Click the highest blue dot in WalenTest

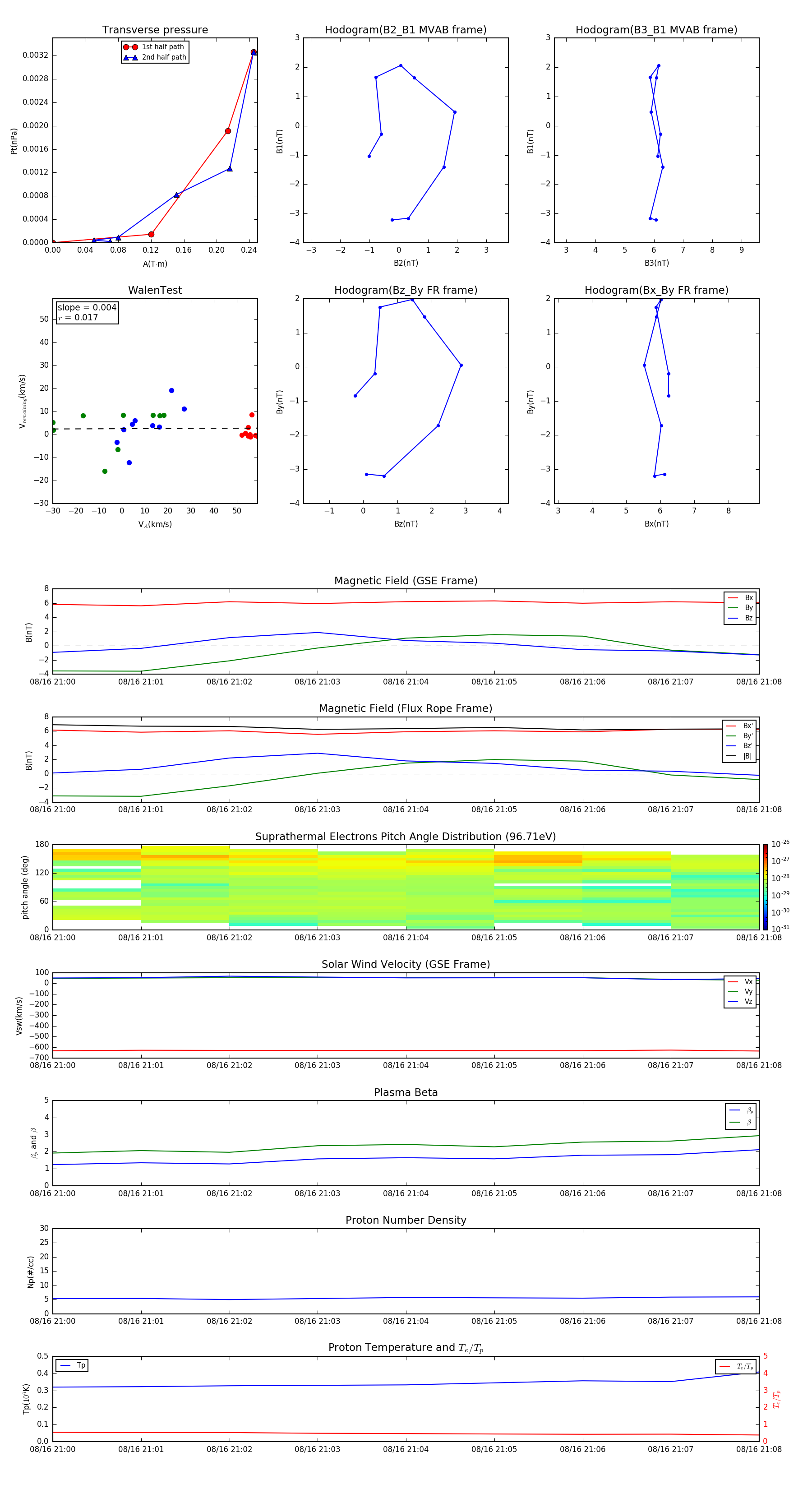coord(171,391)
